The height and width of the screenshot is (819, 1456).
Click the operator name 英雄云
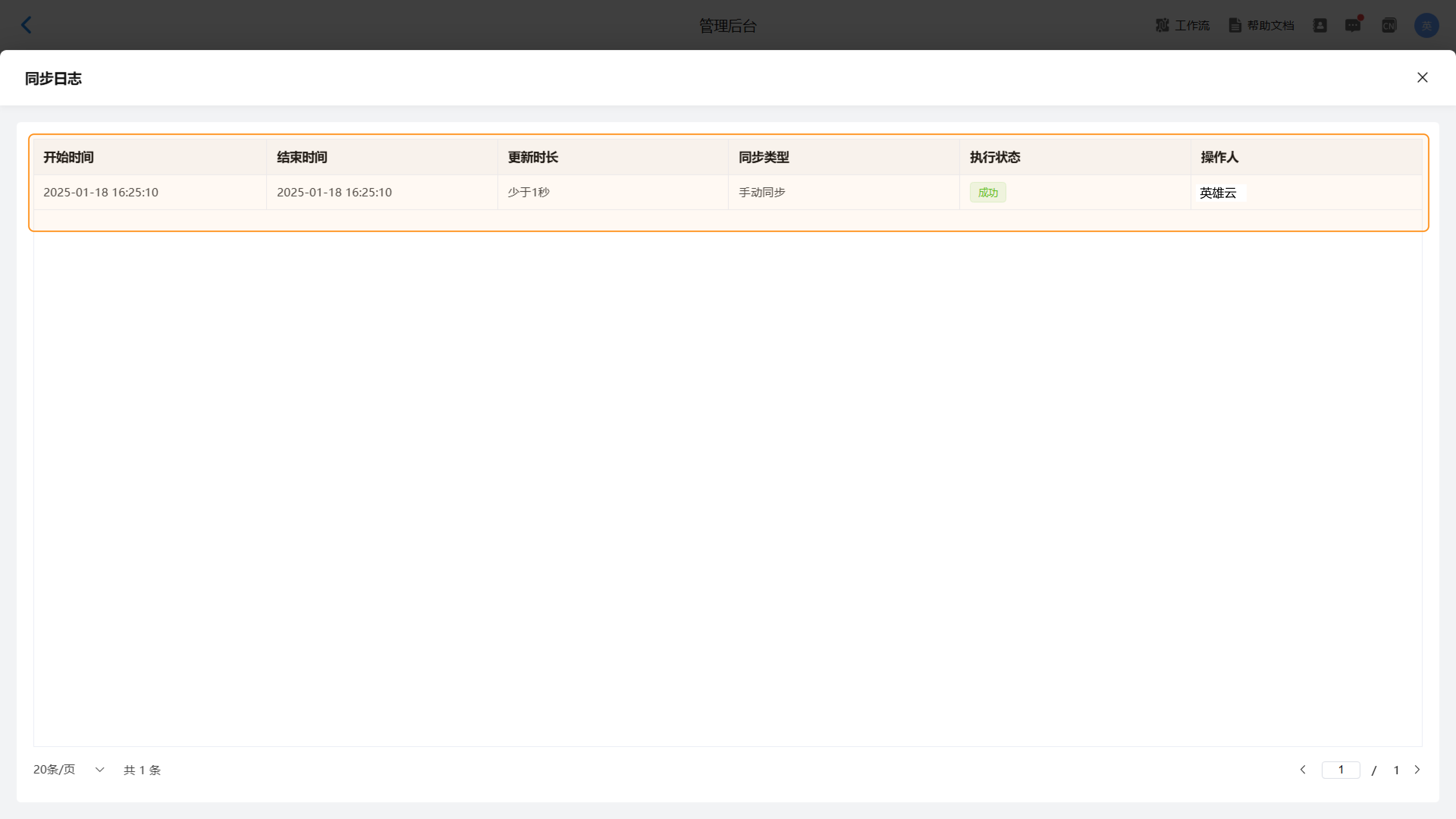click(1218, 193)
